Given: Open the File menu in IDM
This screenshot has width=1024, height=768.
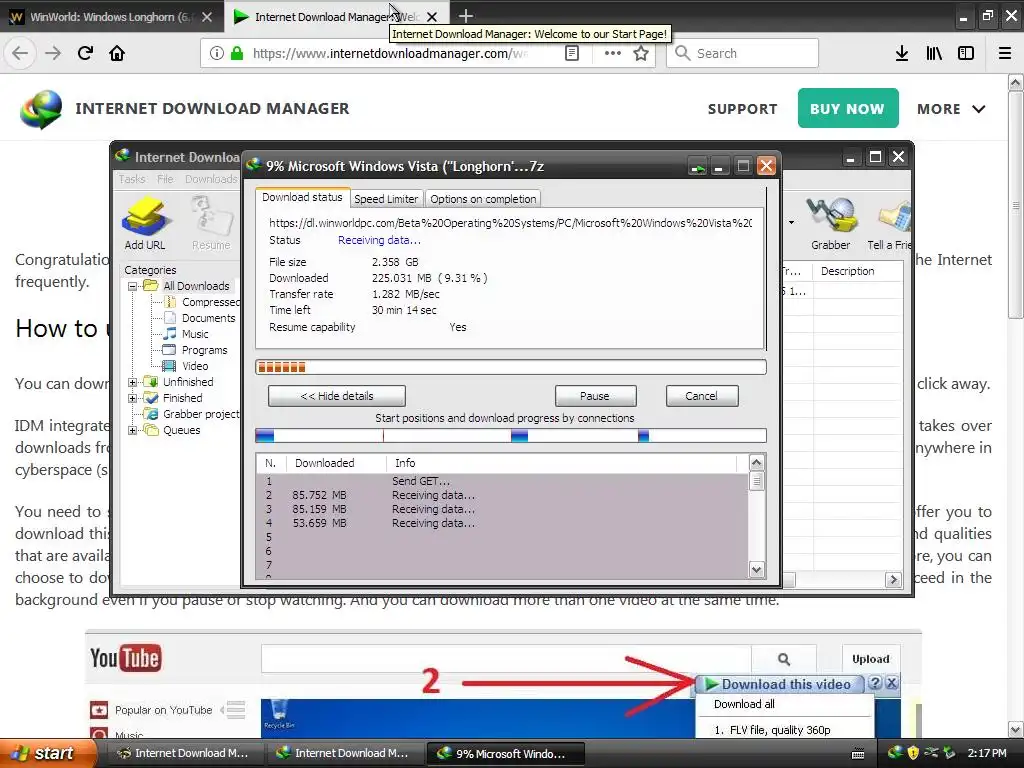Looking at the screenshot, I should (165, 179).
